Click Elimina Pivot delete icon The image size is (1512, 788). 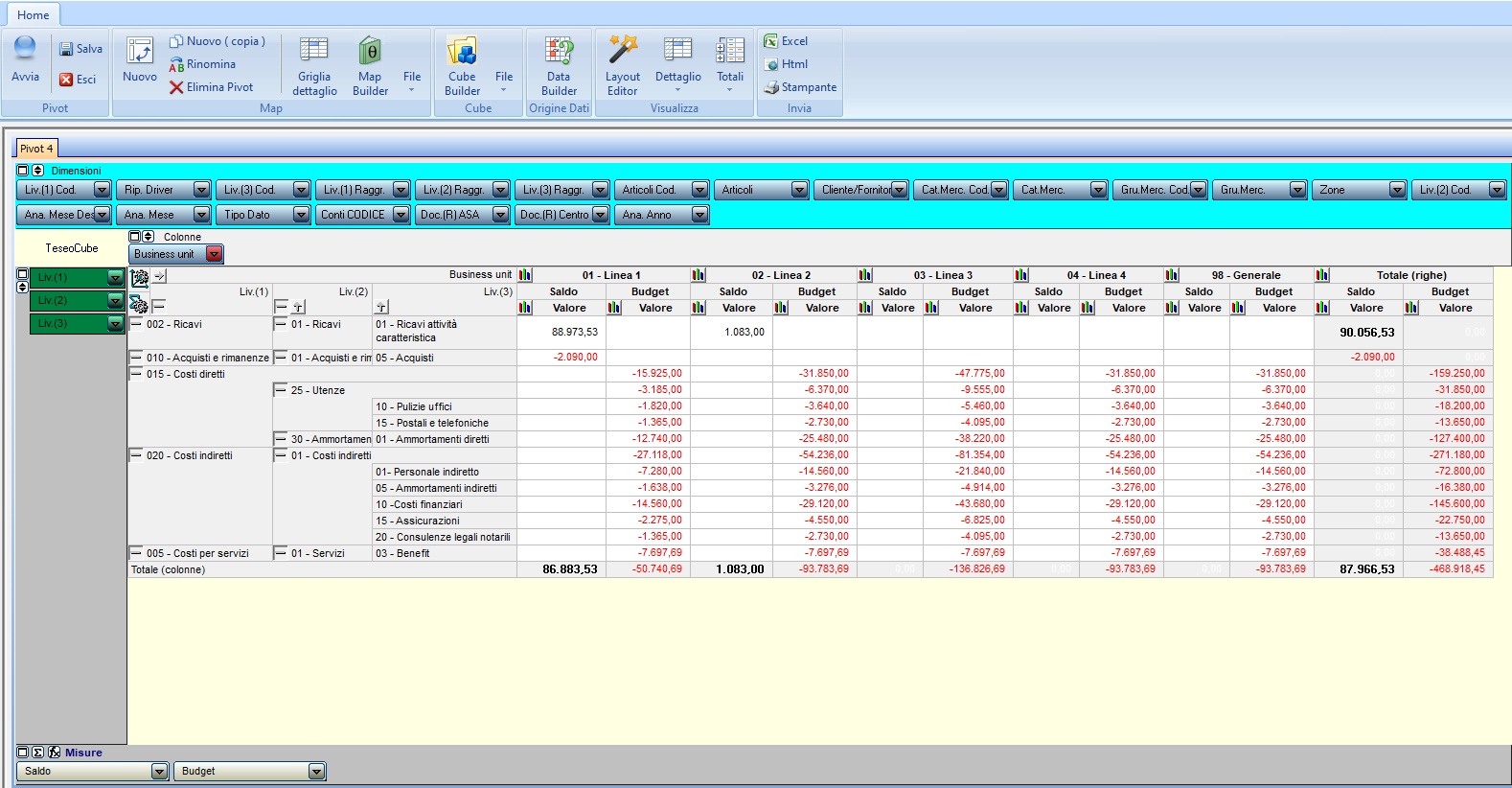click(176, 87)
